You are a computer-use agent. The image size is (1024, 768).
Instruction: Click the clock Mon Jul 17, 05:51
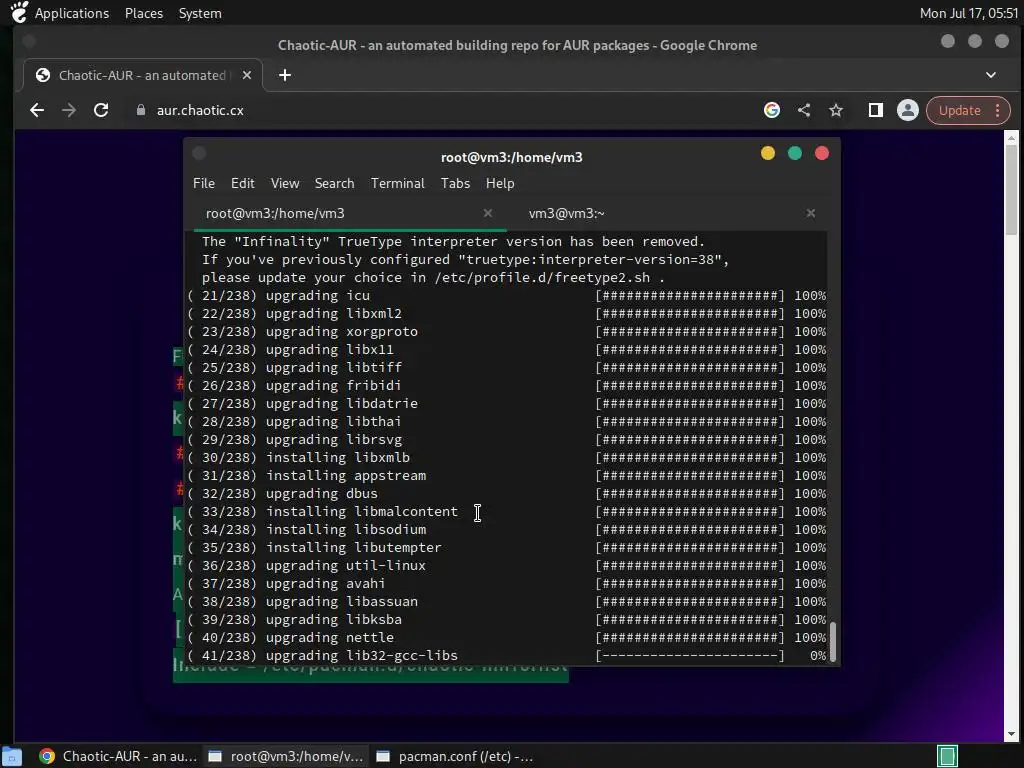click(968, 13)
